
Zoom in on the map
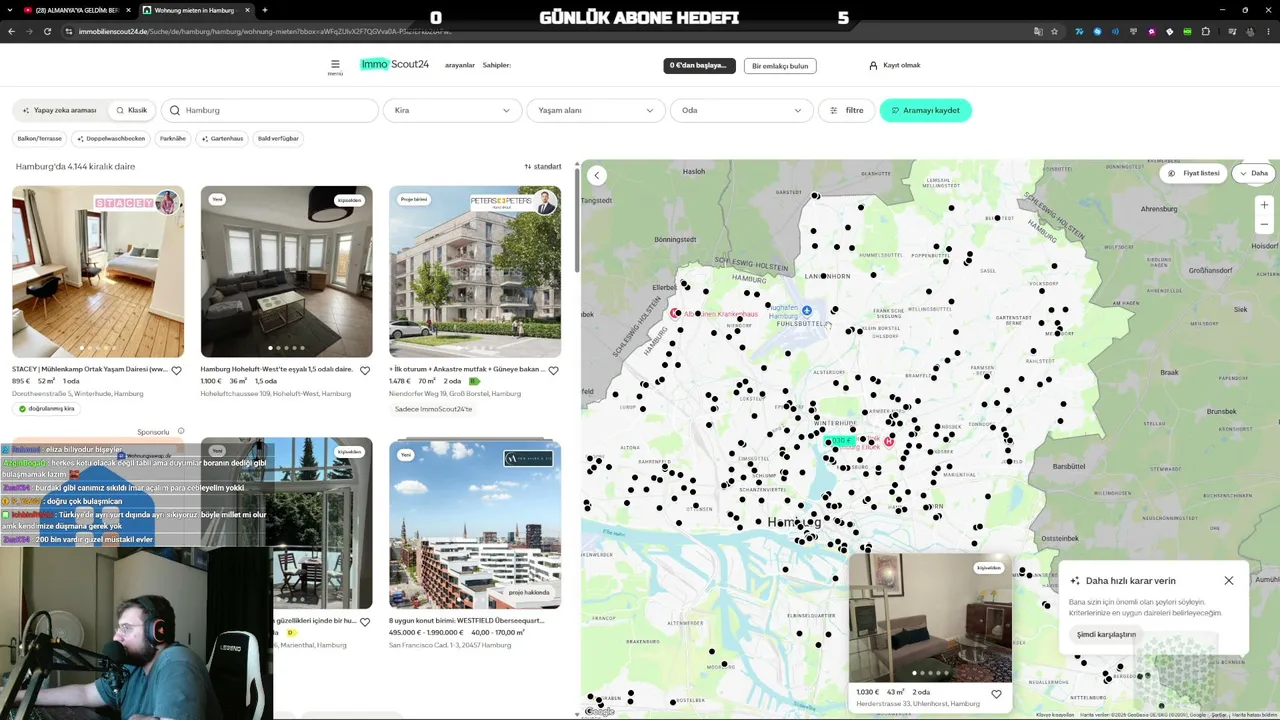pyautogui.click(x=1264, y=205)
